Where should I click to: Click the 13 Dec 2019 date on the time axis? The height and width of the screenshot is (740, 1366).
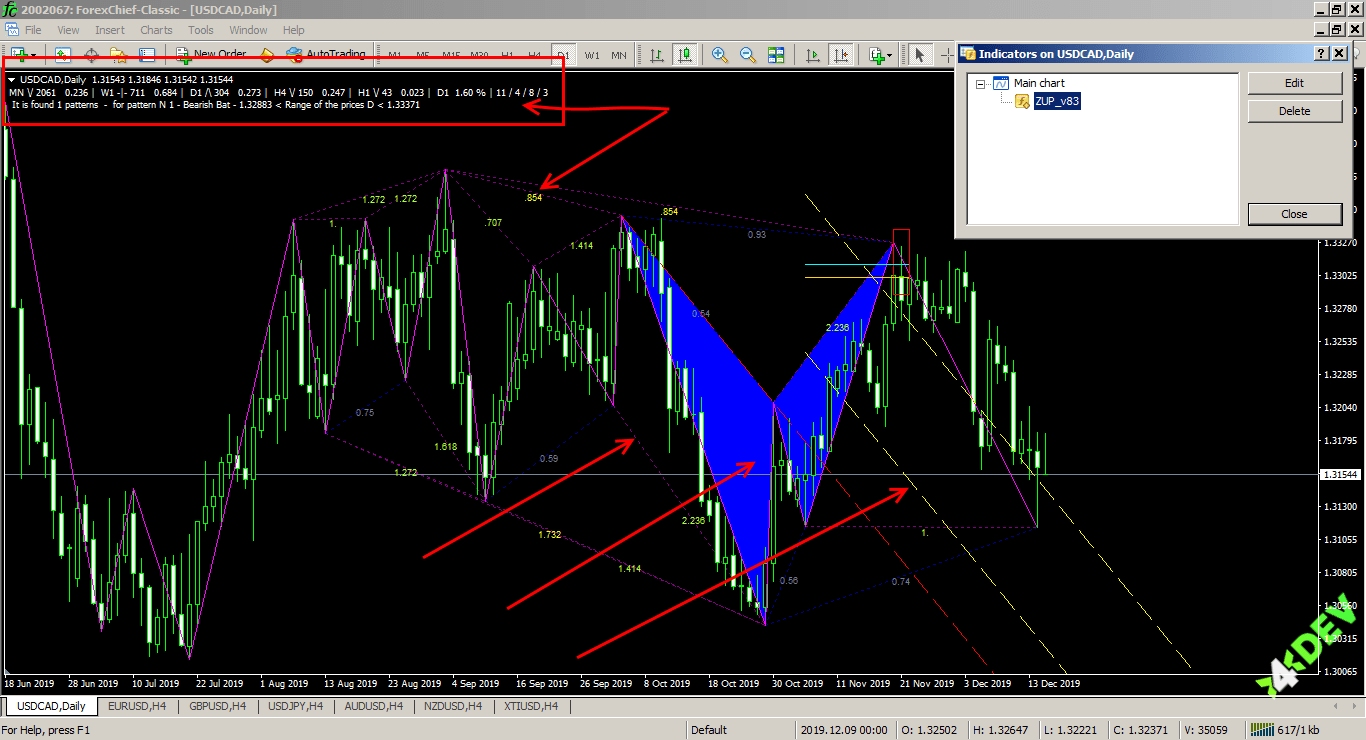(1052, 684)
